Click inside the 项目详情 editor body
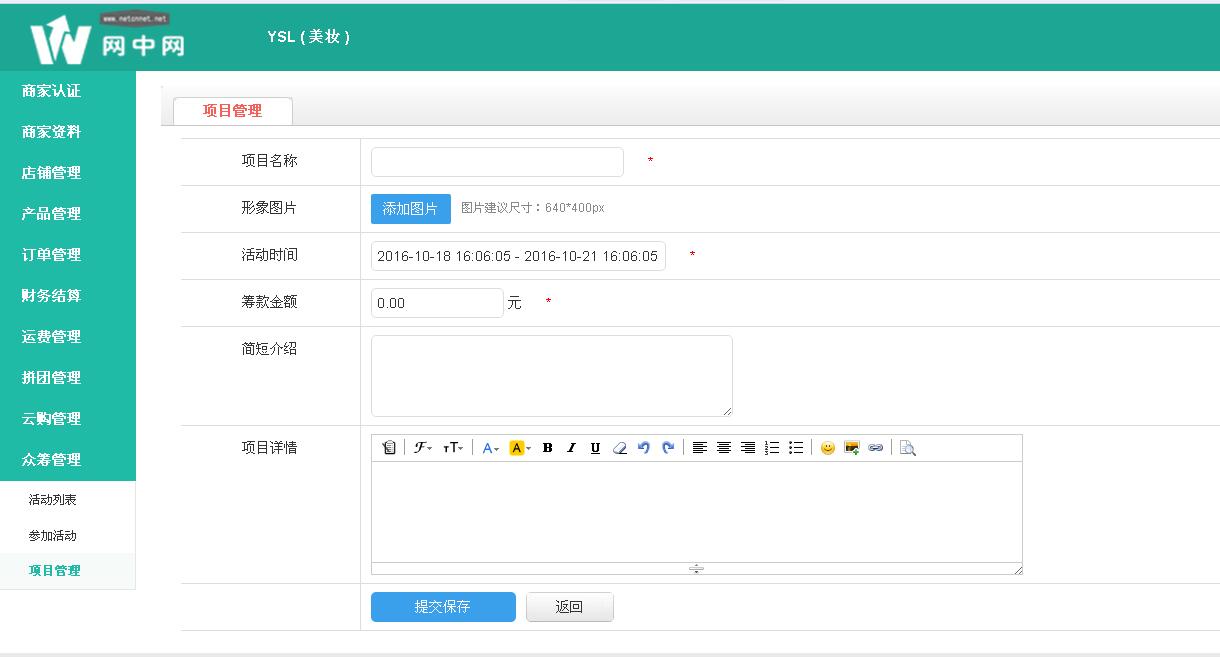 (696, 512)
